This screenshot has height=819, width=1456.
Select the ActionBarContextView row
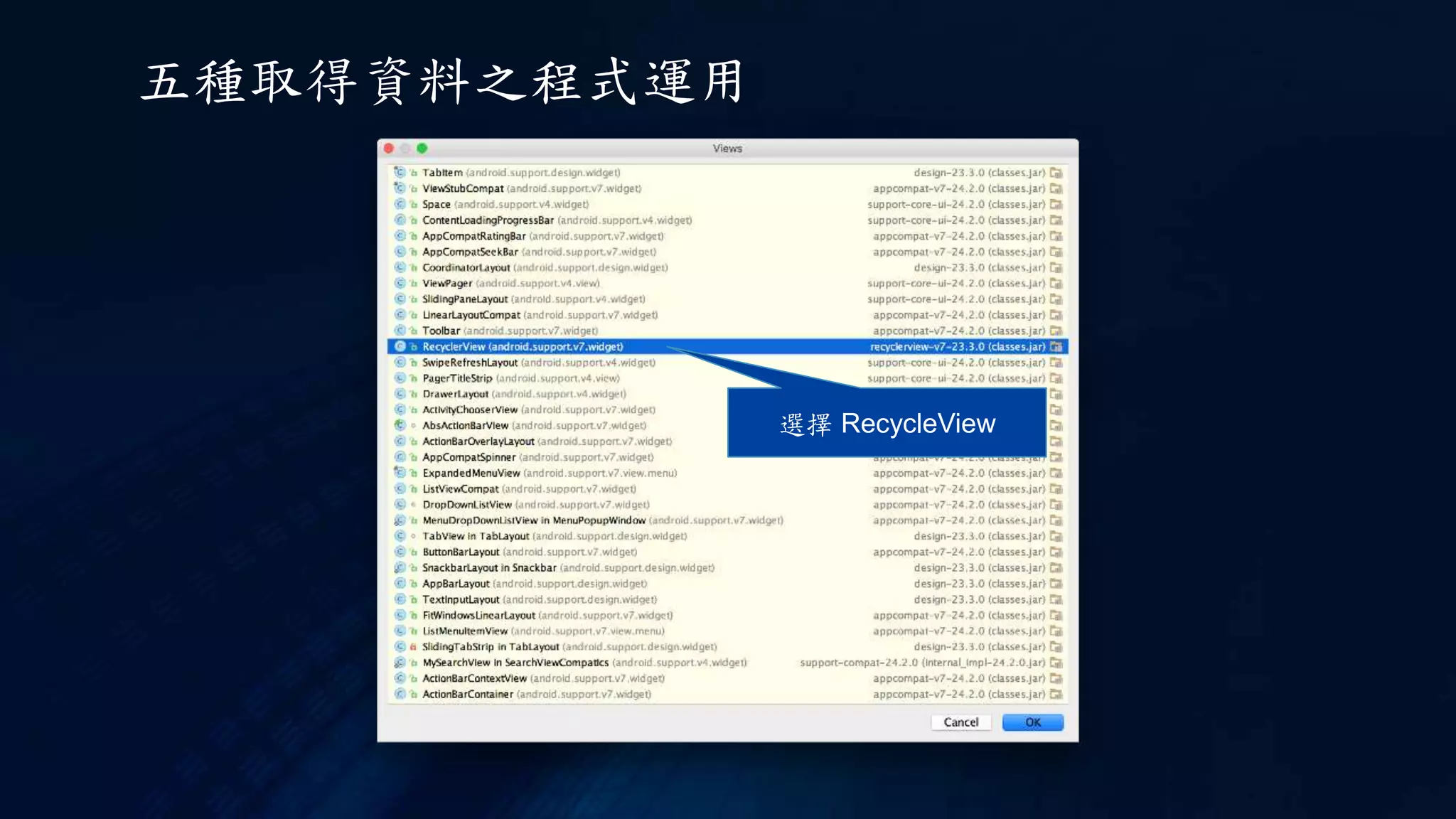727,678
